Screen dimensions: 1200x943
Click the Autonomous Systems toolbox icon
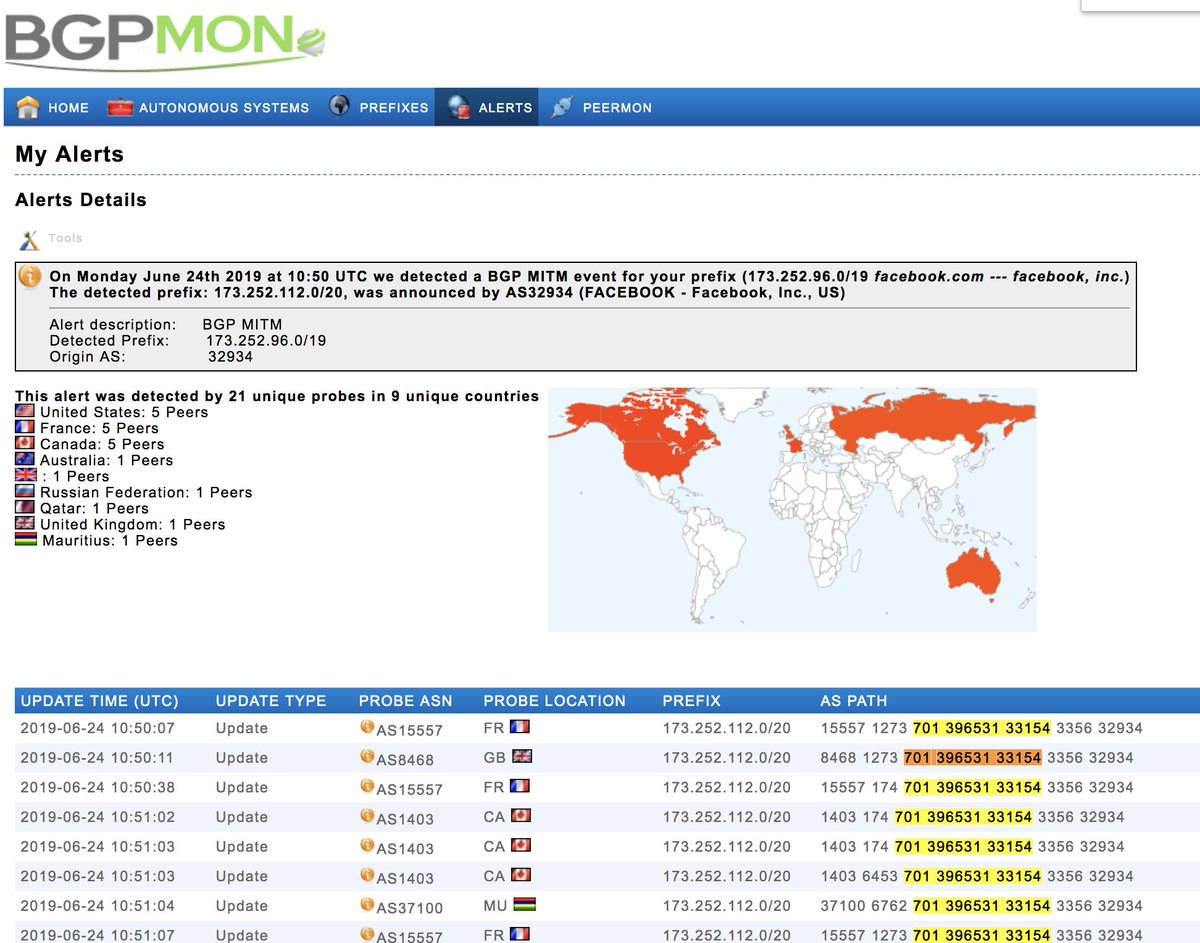click(120, 107)
